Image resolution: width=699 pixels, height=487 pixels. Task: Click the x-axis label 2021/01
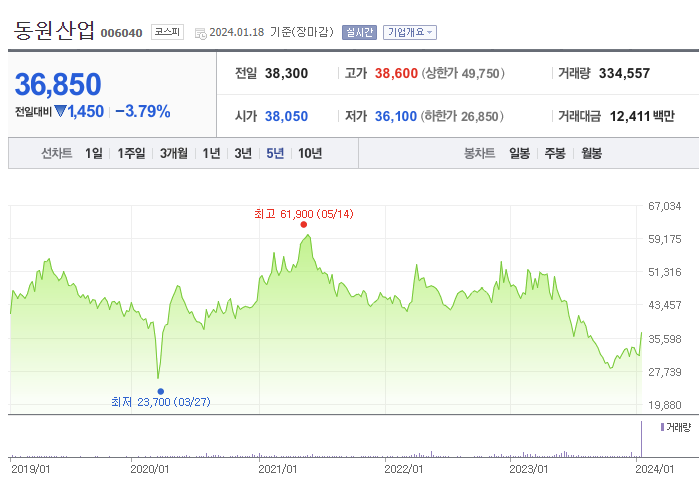point(278,469)
